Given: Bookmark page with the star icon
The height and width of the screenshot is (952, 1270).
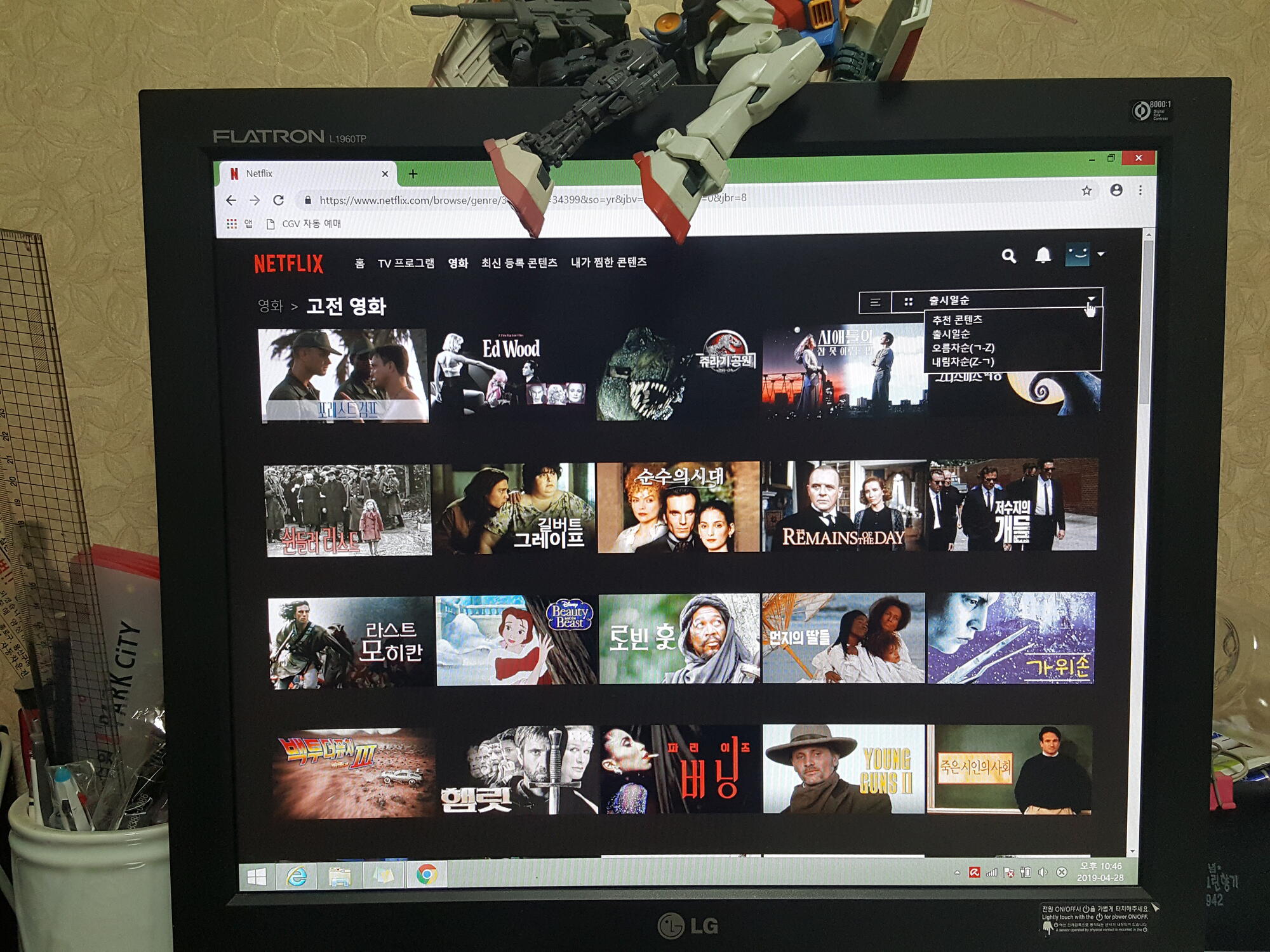Looking at the screenshot, I should 1086,190.
